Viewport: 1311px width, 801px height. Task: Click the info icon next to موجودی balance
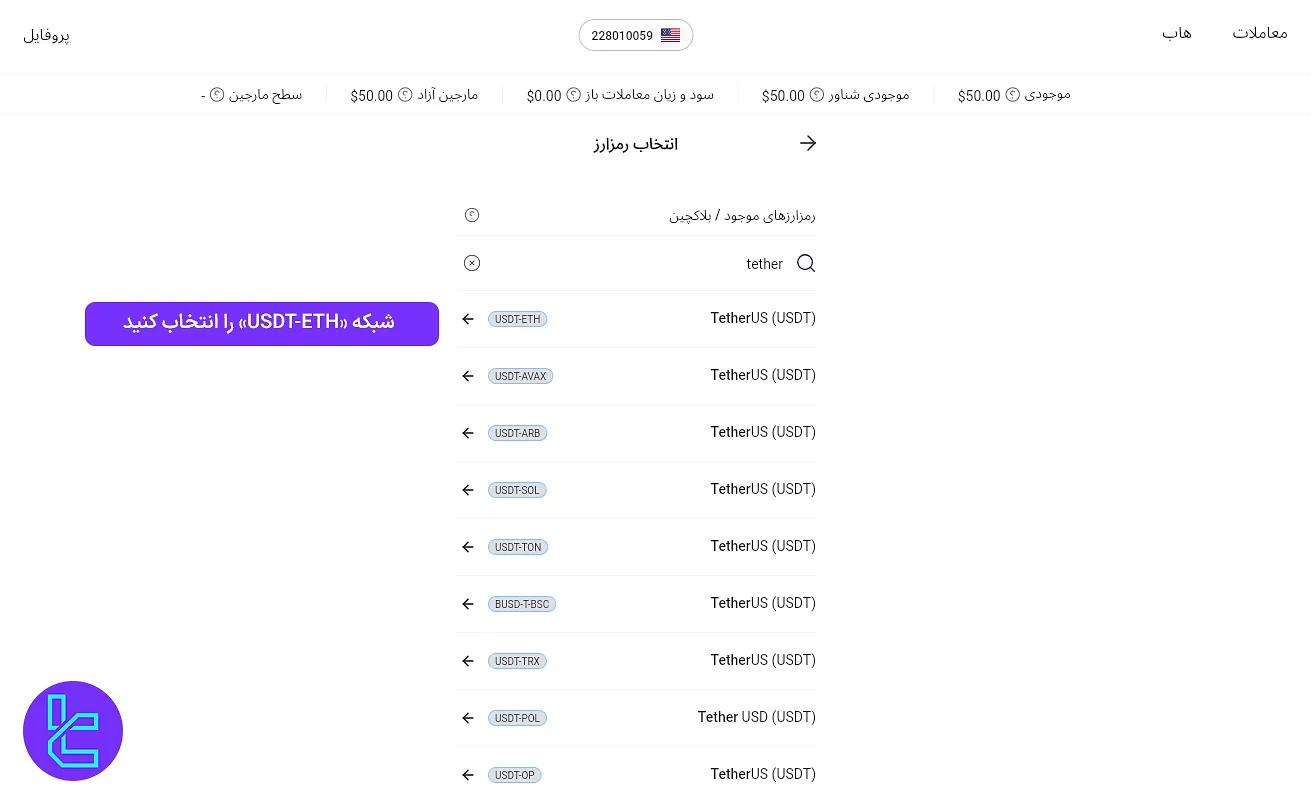click(1012, 94)
